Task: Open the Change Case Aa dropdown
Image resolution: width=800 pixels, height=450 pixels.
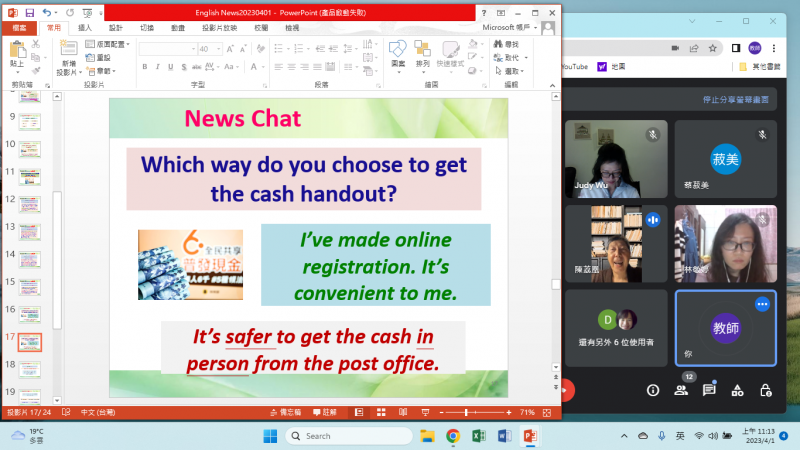Action: (231, 67)
